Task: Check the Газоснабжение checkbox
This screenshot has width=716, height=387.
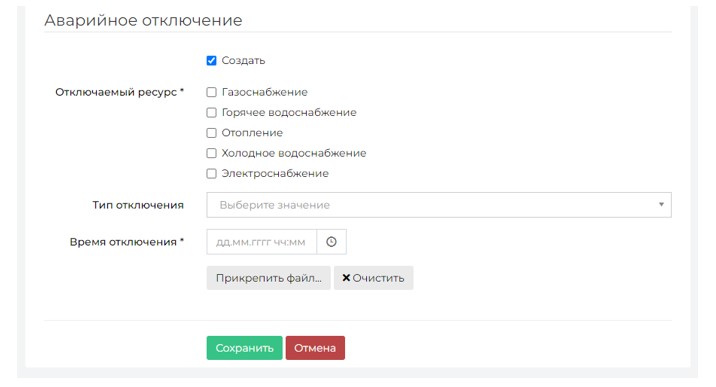Action: click(211, 92)
